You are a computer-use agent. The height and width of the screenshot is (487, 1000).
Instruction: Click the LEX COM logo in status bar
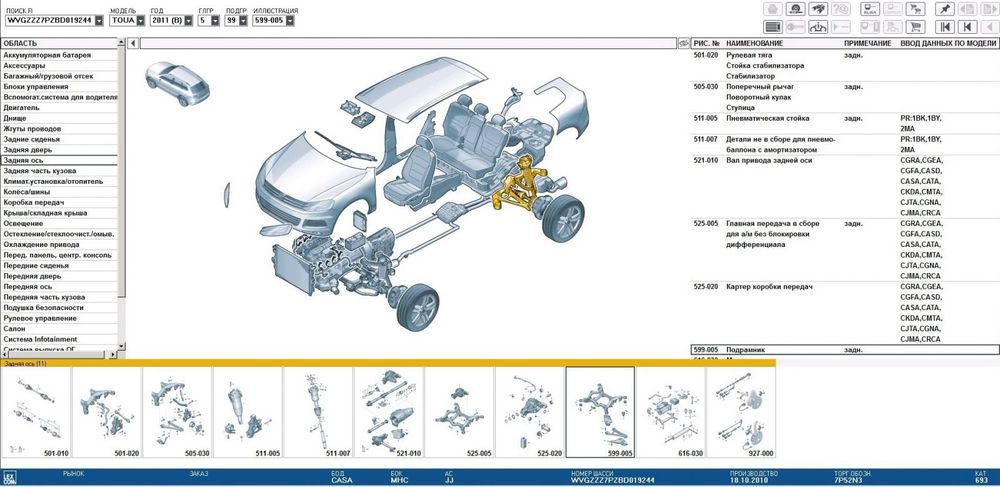pyautogui.click(x=9, y=477)
